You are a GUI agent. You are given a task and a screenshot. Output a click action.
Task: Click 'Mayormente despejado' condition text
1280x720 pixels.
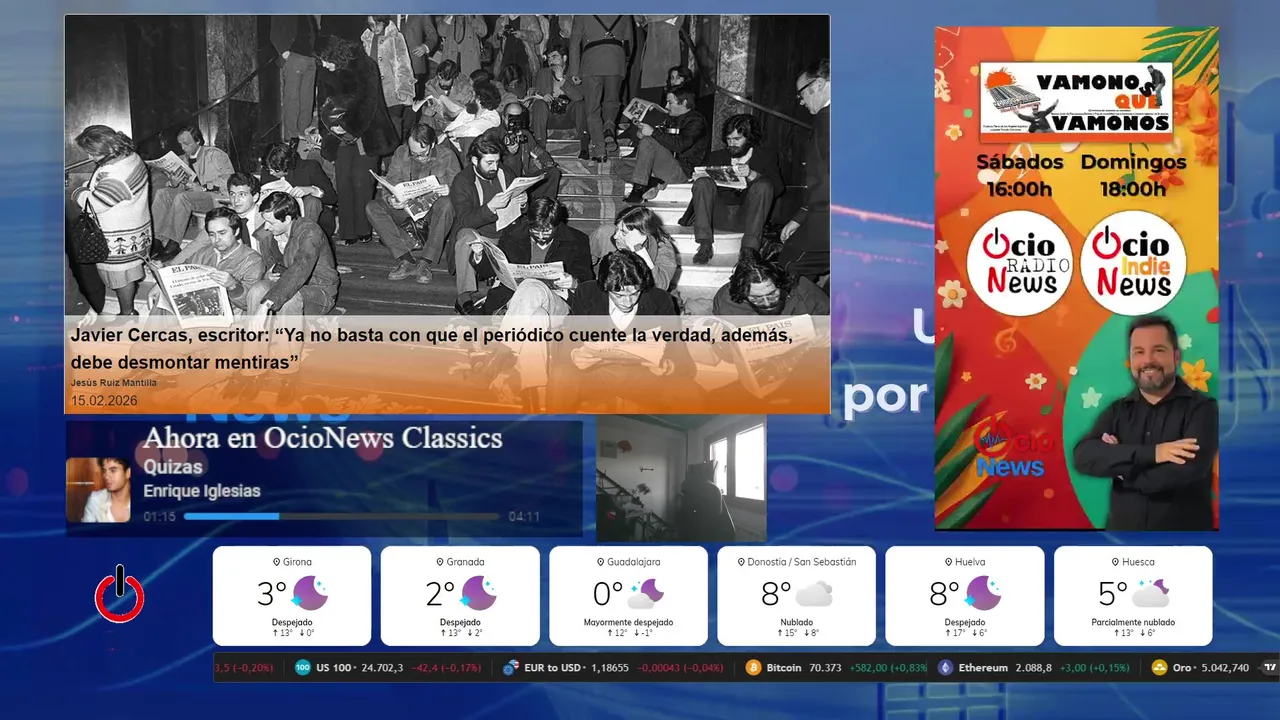(628, 622)
